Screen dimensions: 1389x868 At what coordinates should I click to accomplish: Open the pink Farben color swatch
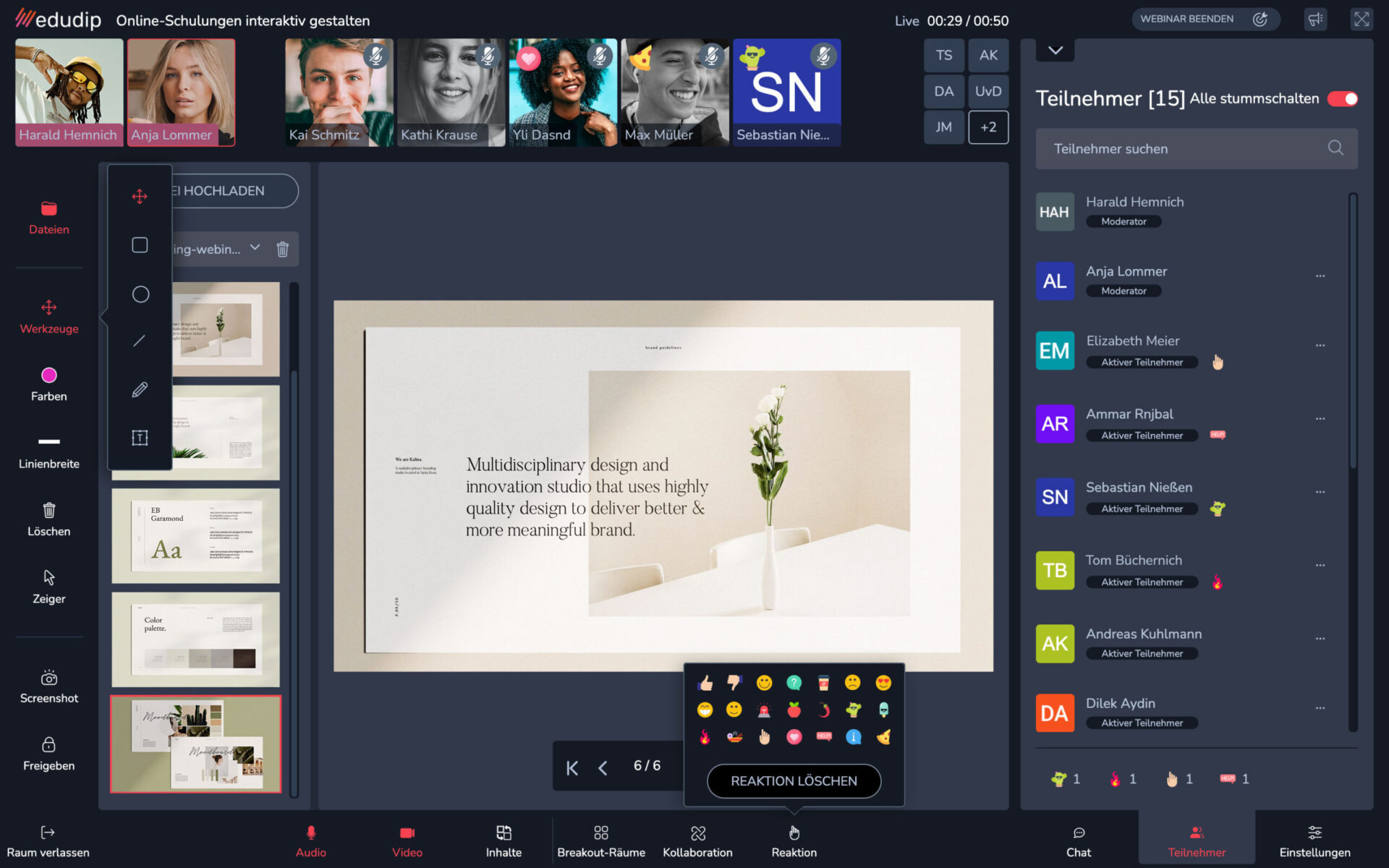[x=48, y=375]
